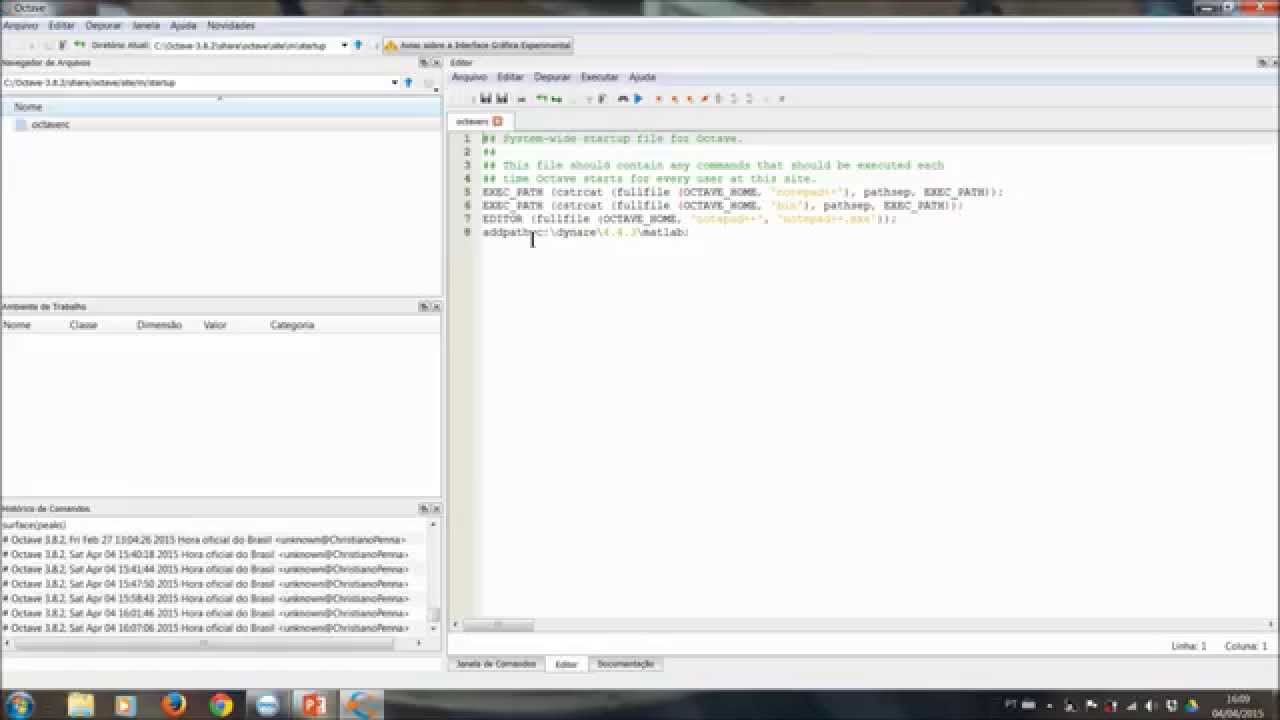Redo the edit via editor toolbar icon
1280x720 pixels.
tap(557, 98)
